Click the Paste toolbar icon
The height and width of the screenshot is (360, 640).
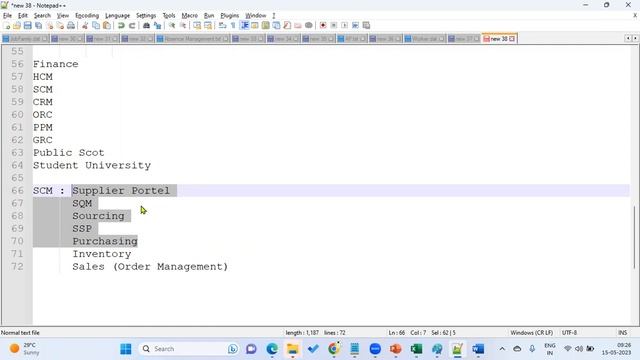[107, 25]
